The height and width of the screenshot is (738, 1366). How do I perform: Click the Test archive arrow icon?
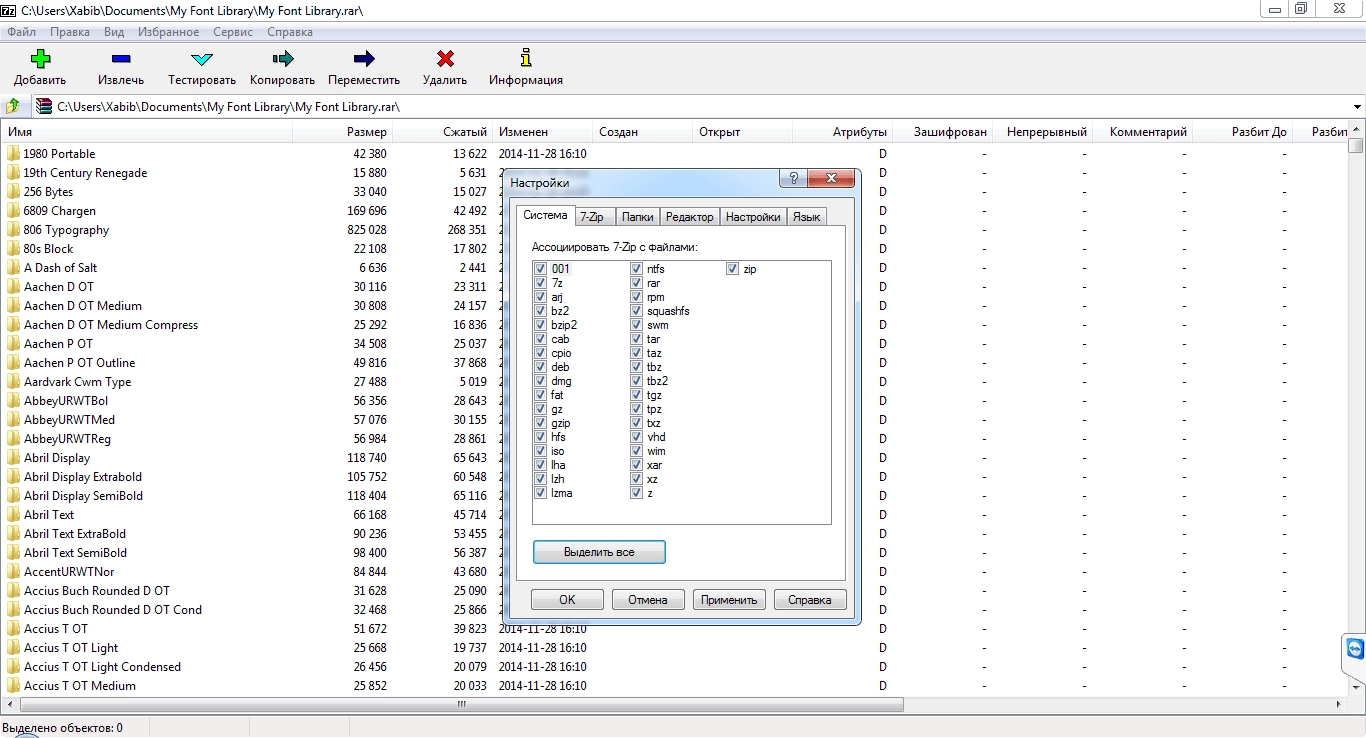[202, 59]
